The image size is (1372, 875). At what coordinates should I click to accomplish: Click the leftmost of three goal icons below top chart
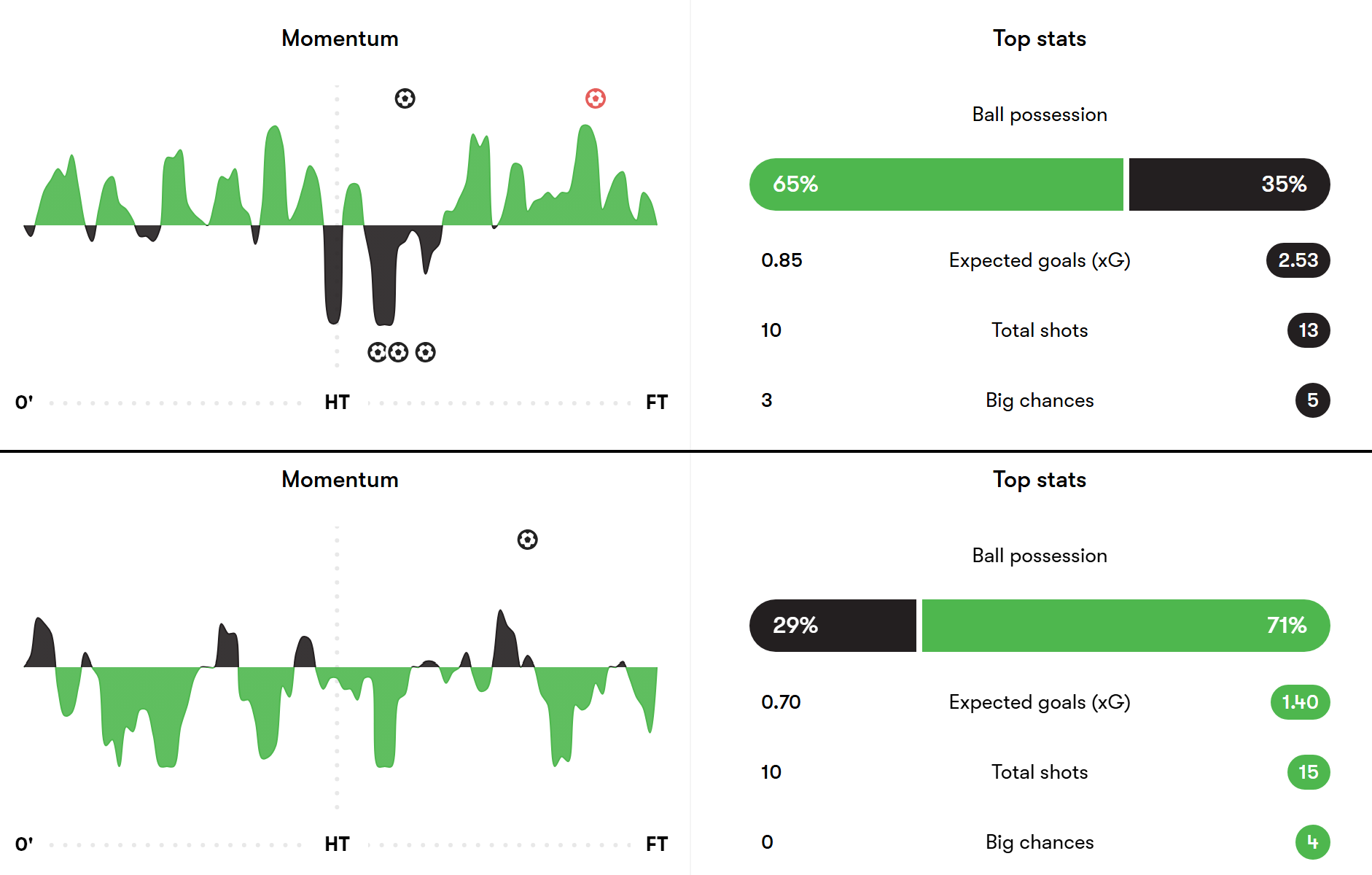(377, 353)
